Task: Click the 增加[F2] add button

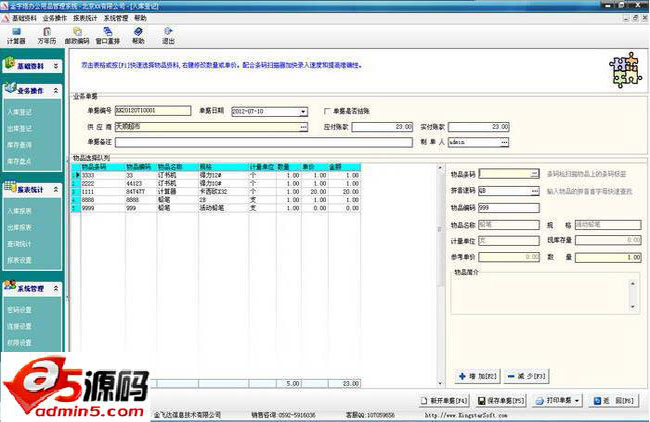Action: (478, 376)
